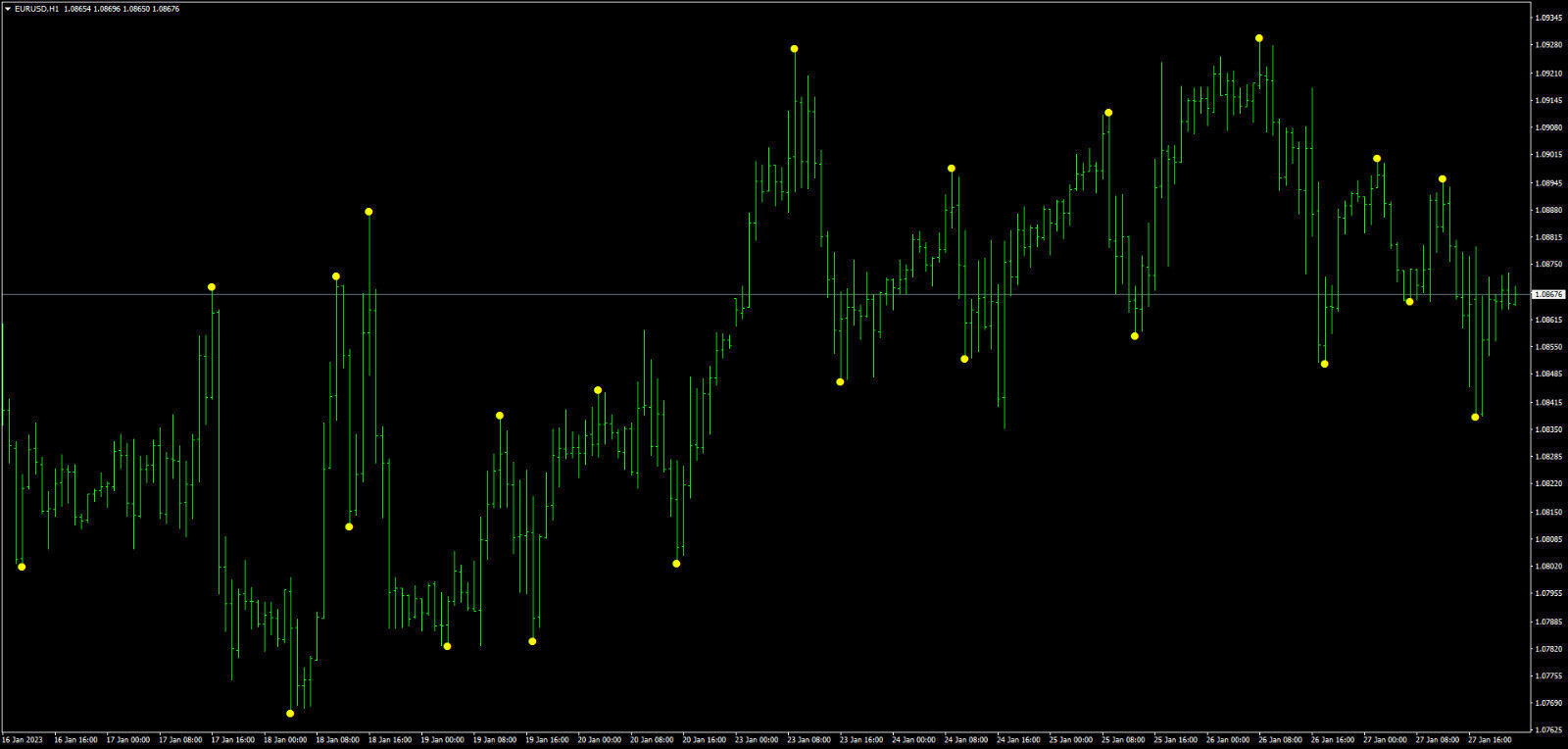The image size is (1568, 749).
Task: Click the 16 Jan 2023 time axis label
Action: coord(24,740)
